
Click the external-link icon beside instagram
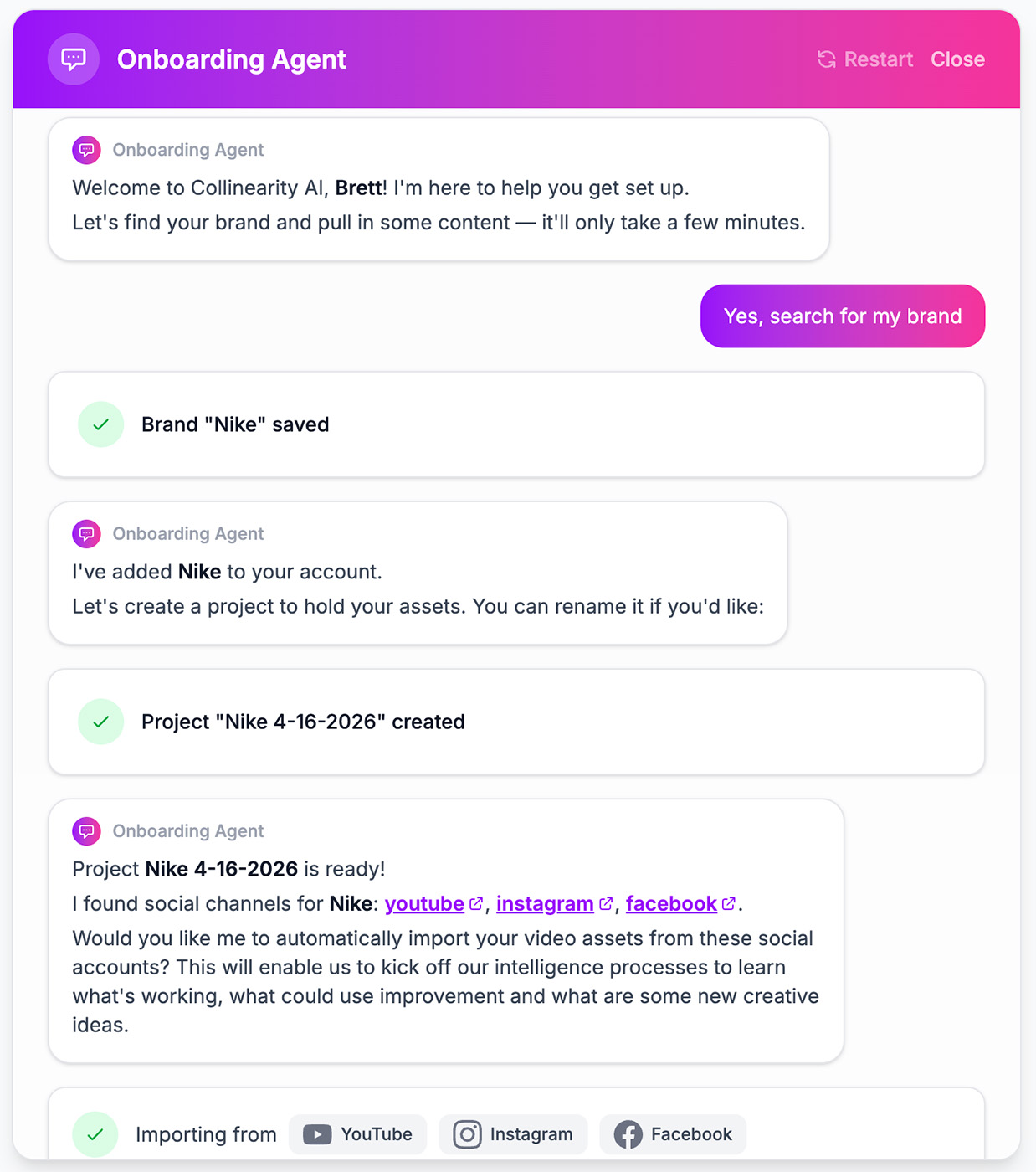click(606, 903)
